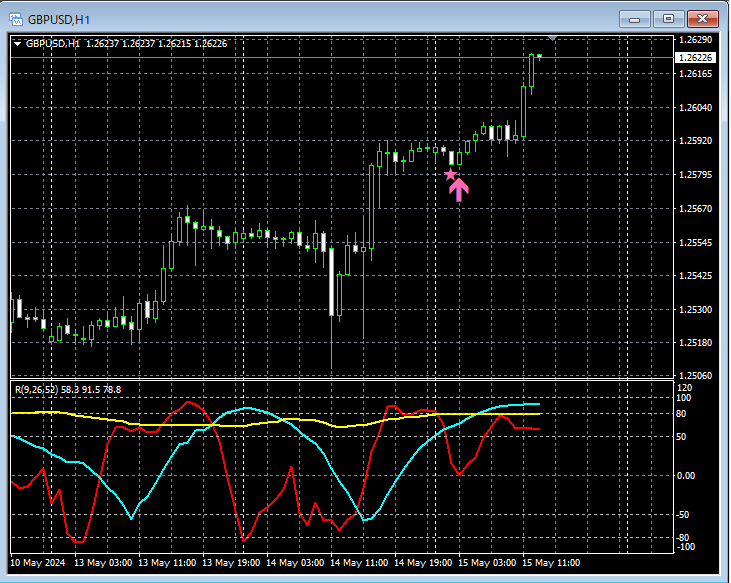Maximize the GBPUSD,H1 chart window
This screenshot has height=583, width=731.
pyautogui.click(x=668, y=18)
